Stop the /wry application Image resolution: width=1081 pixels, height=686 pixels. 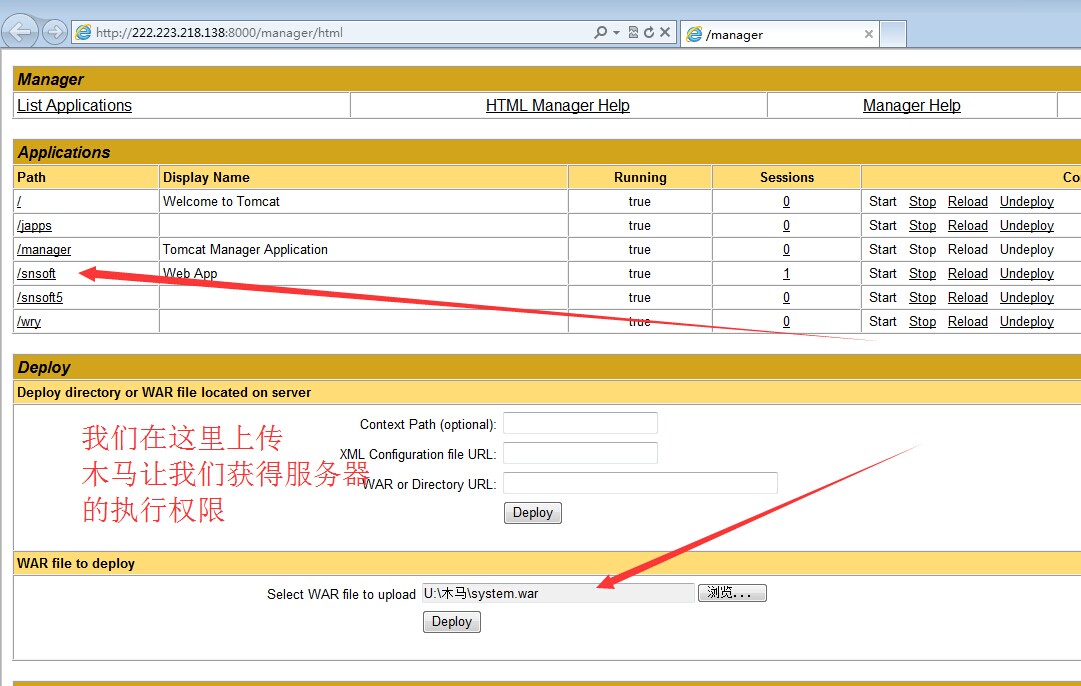[x=922, y=322]
